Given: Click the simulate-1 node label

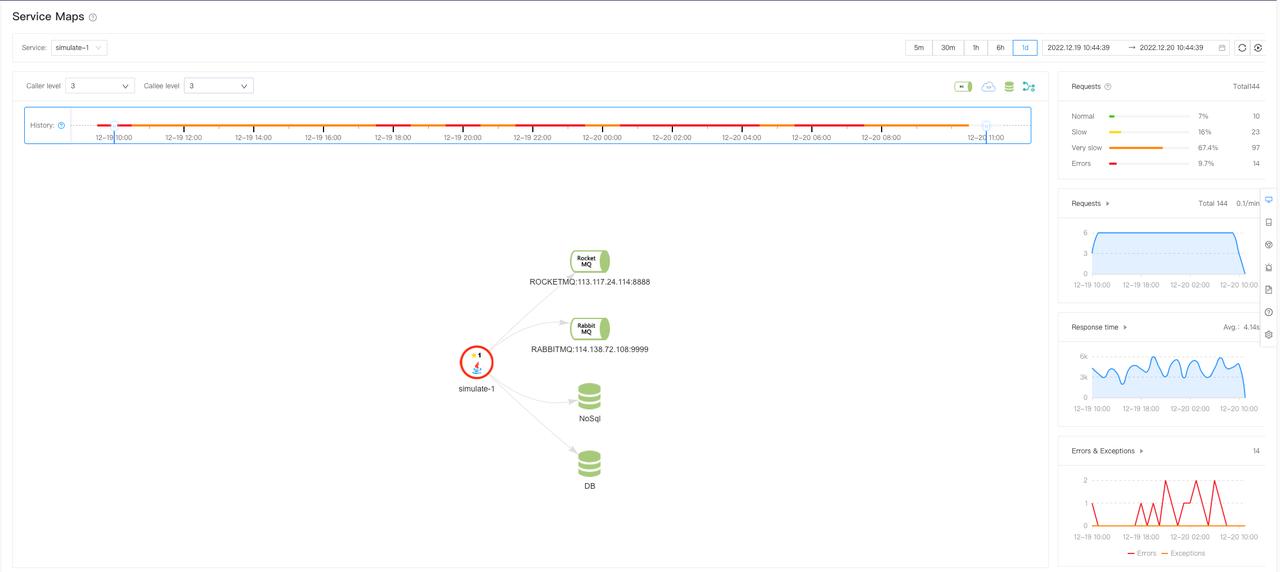Looking at the screenshot, I should (477, 388).
